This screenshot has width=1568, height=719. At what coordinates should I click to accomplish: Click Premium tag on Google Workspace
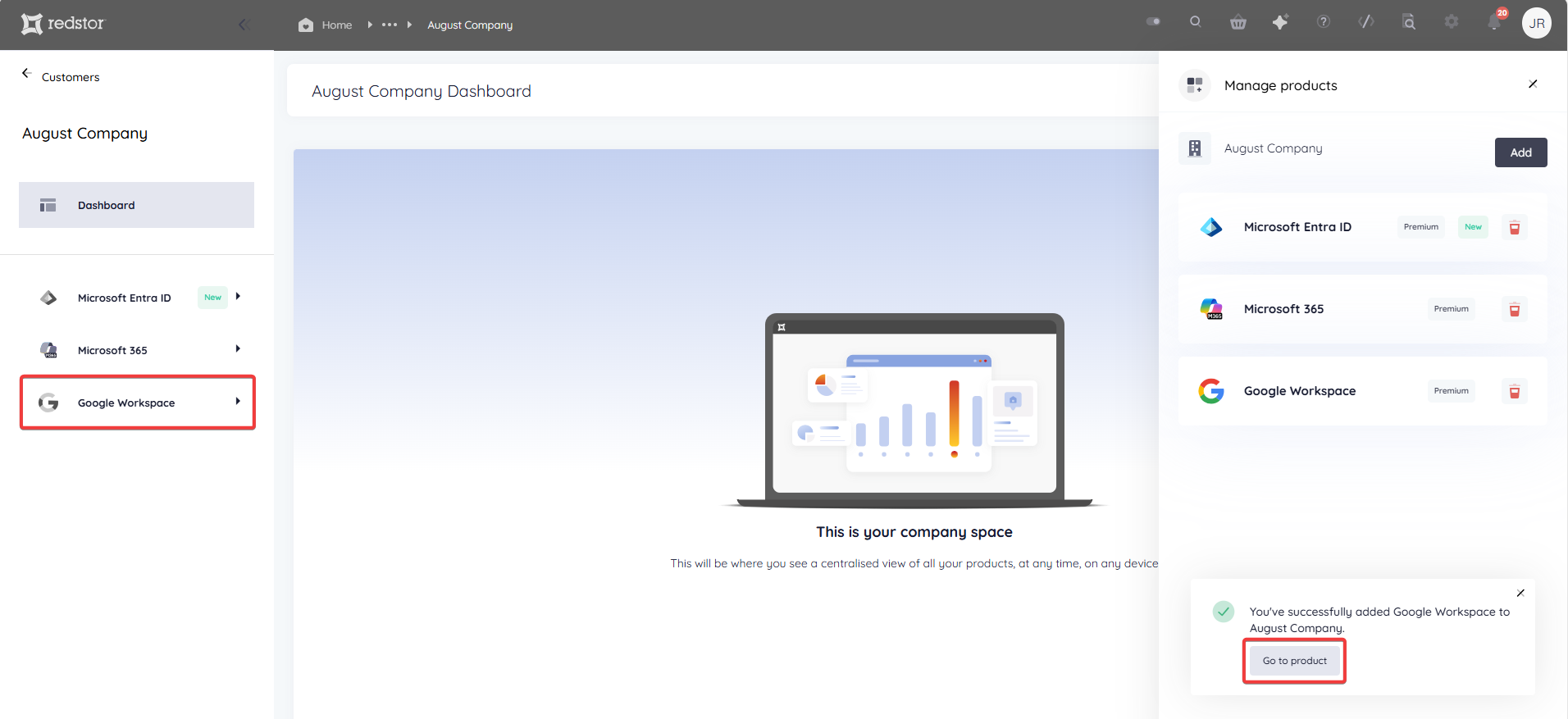(x=1451, y=391)
